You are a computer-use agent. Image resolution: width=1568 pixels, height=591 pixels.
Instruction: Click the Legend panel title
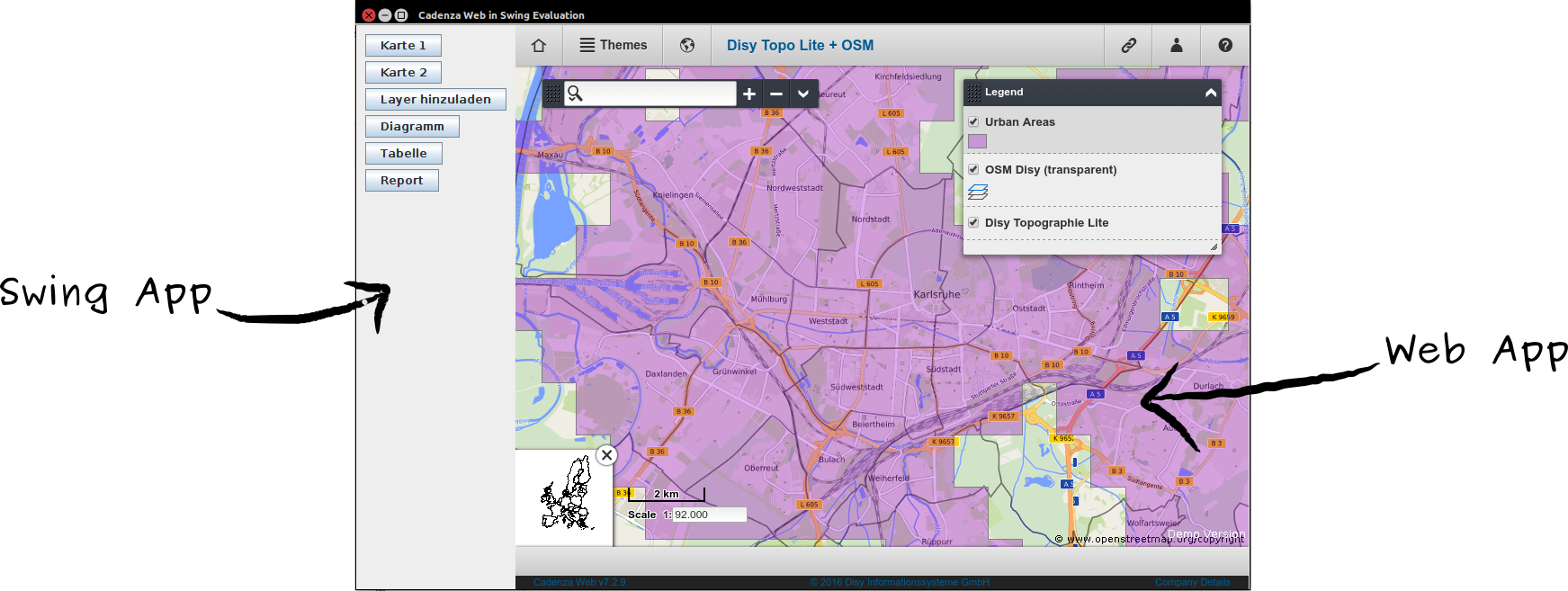point(1004,92)
